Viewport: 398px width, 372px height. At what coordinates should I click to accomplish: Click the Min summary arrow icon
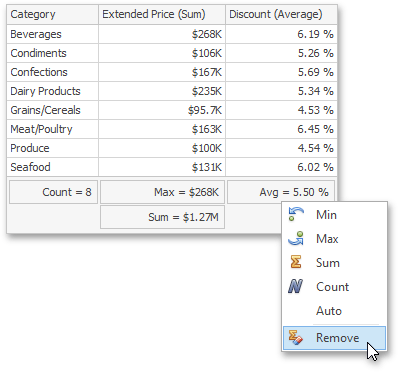click(x=296, y=215)
